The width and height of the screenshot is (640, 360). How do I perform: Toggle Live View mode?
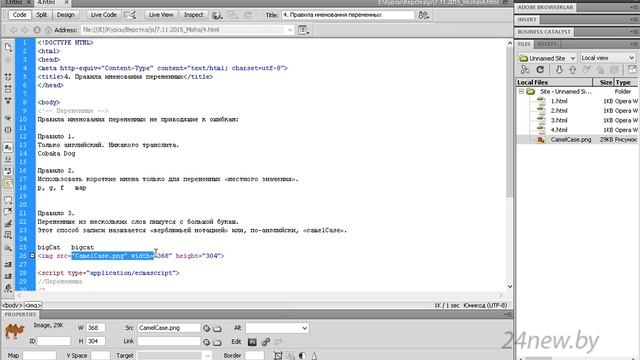(x=161, y=15)
